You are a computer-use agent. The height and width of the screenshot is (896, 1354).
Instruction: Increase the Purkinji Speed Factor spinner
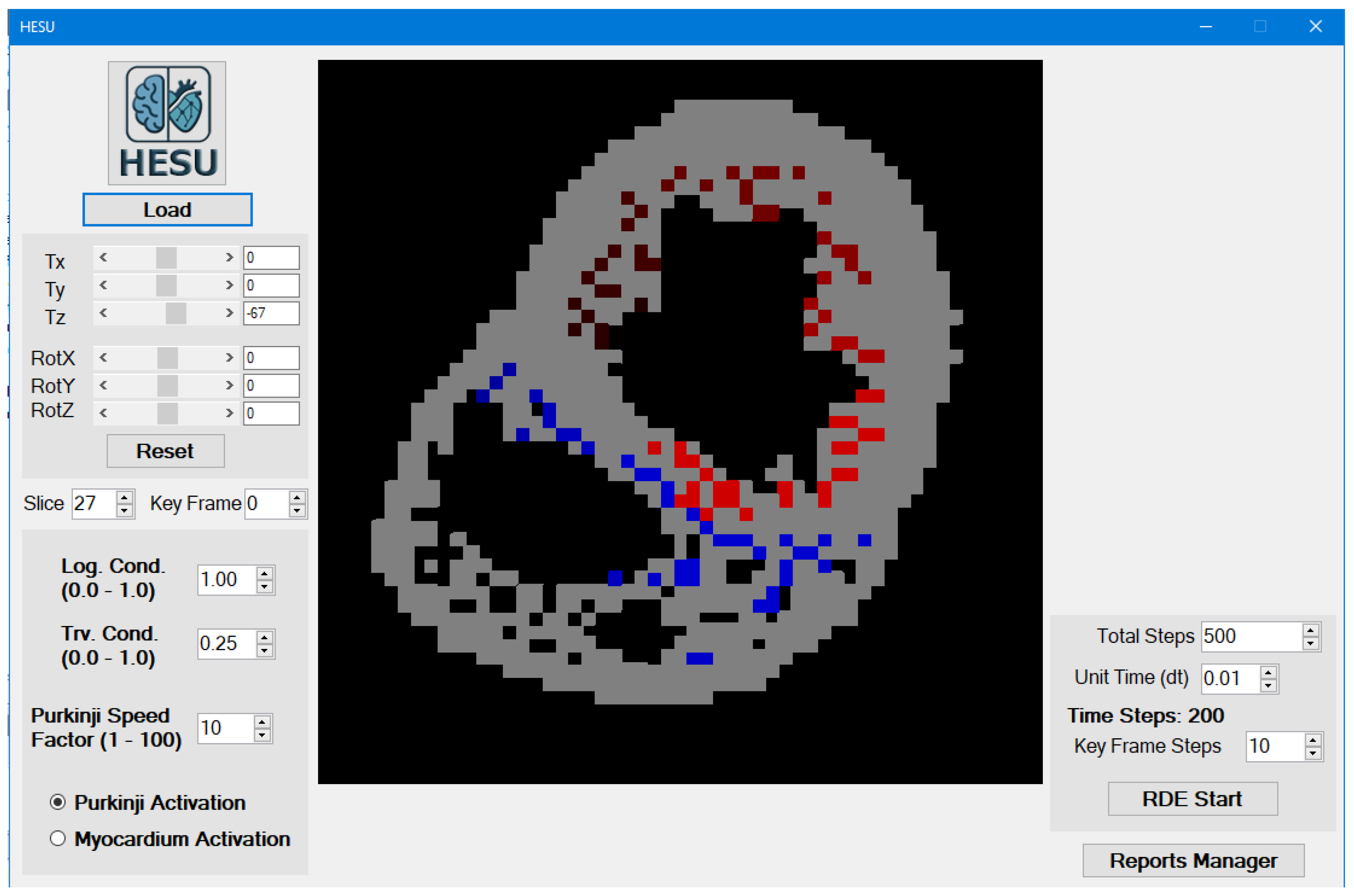[x=262, y=722]
